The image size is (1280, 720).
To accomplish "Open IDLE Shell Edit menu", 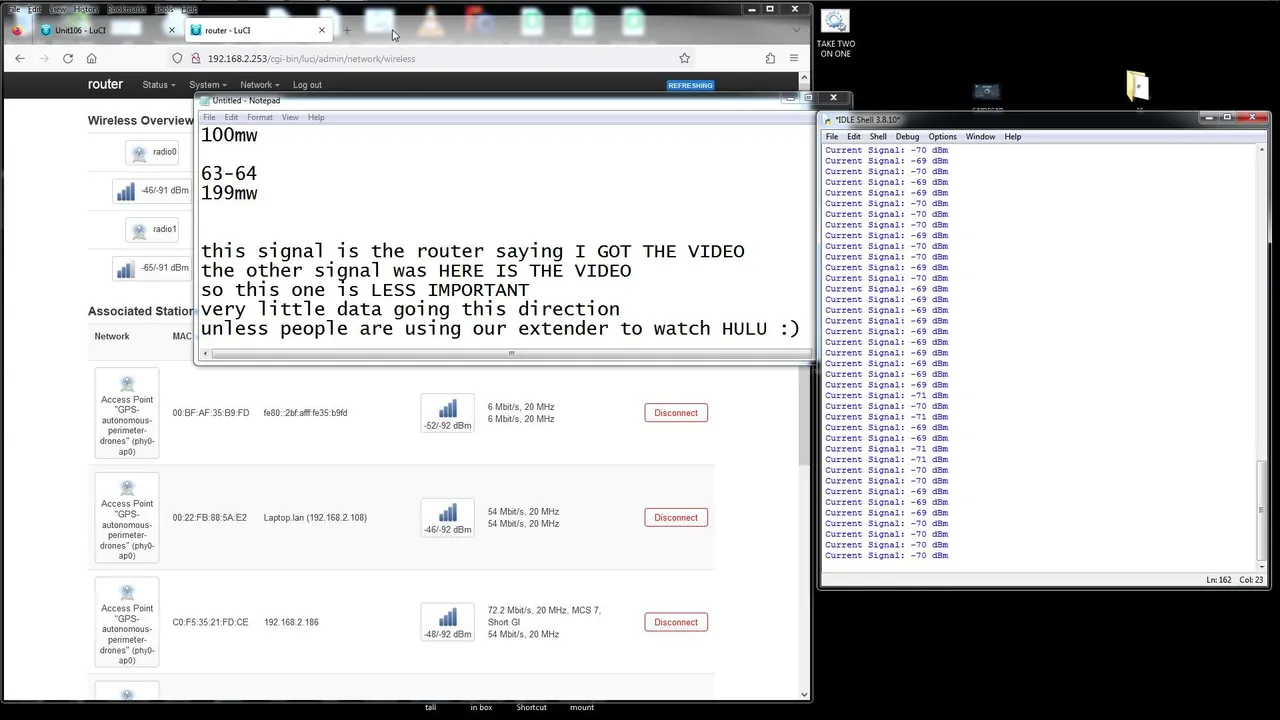I will coord(854,136).
